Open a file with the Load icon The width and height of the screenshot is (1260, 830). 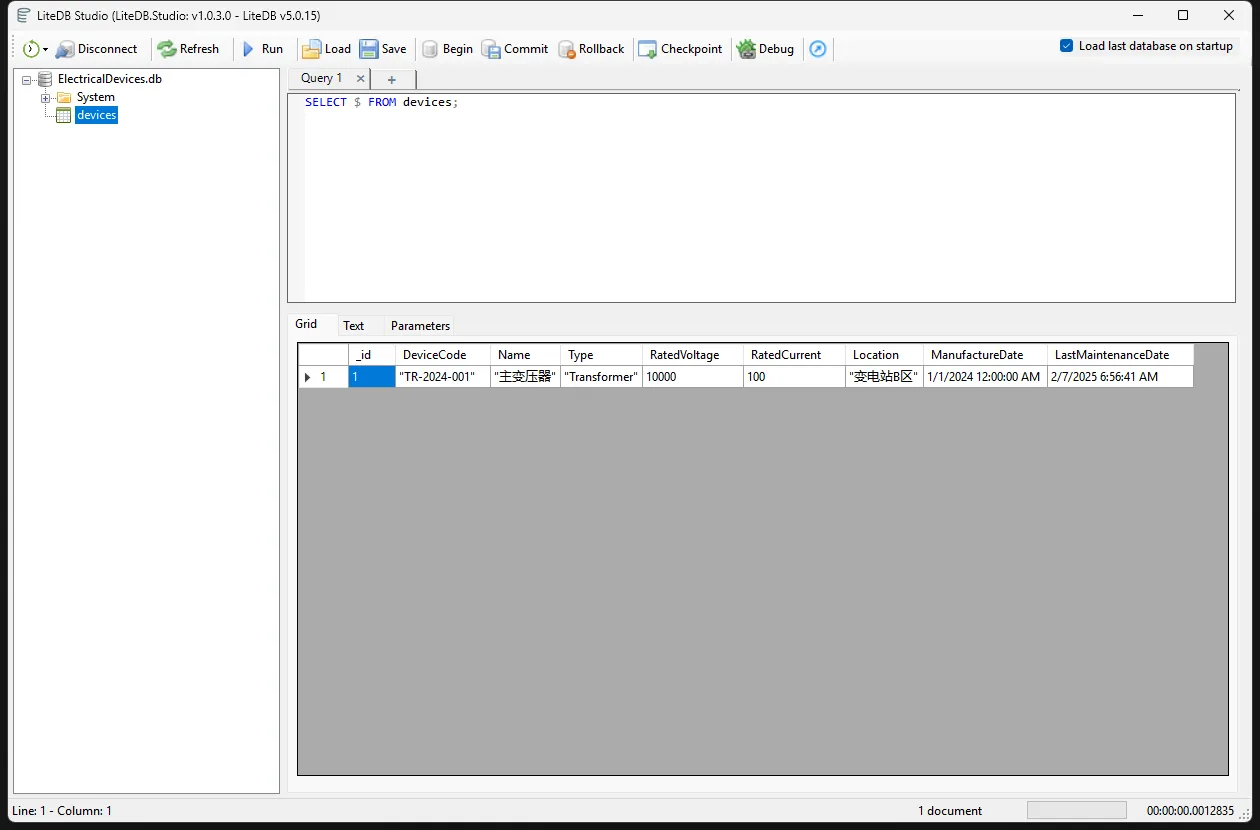[x=312, y=49]
